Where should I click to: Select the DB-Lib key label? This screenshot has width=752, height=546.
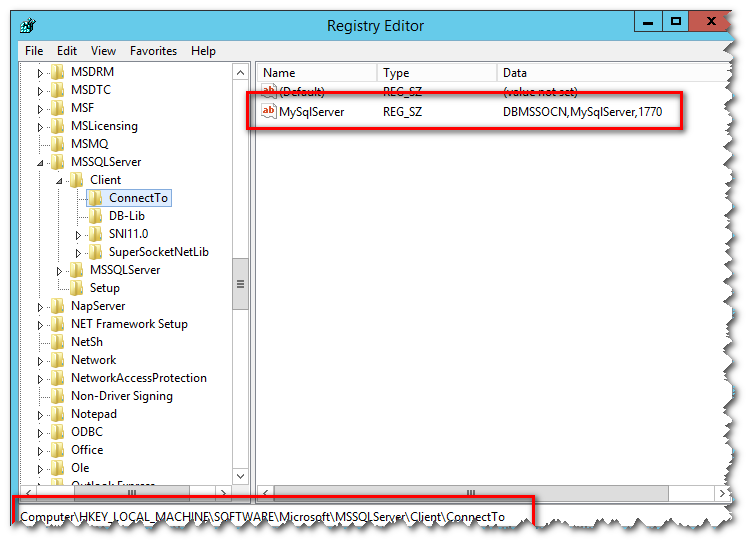[127, 216]
